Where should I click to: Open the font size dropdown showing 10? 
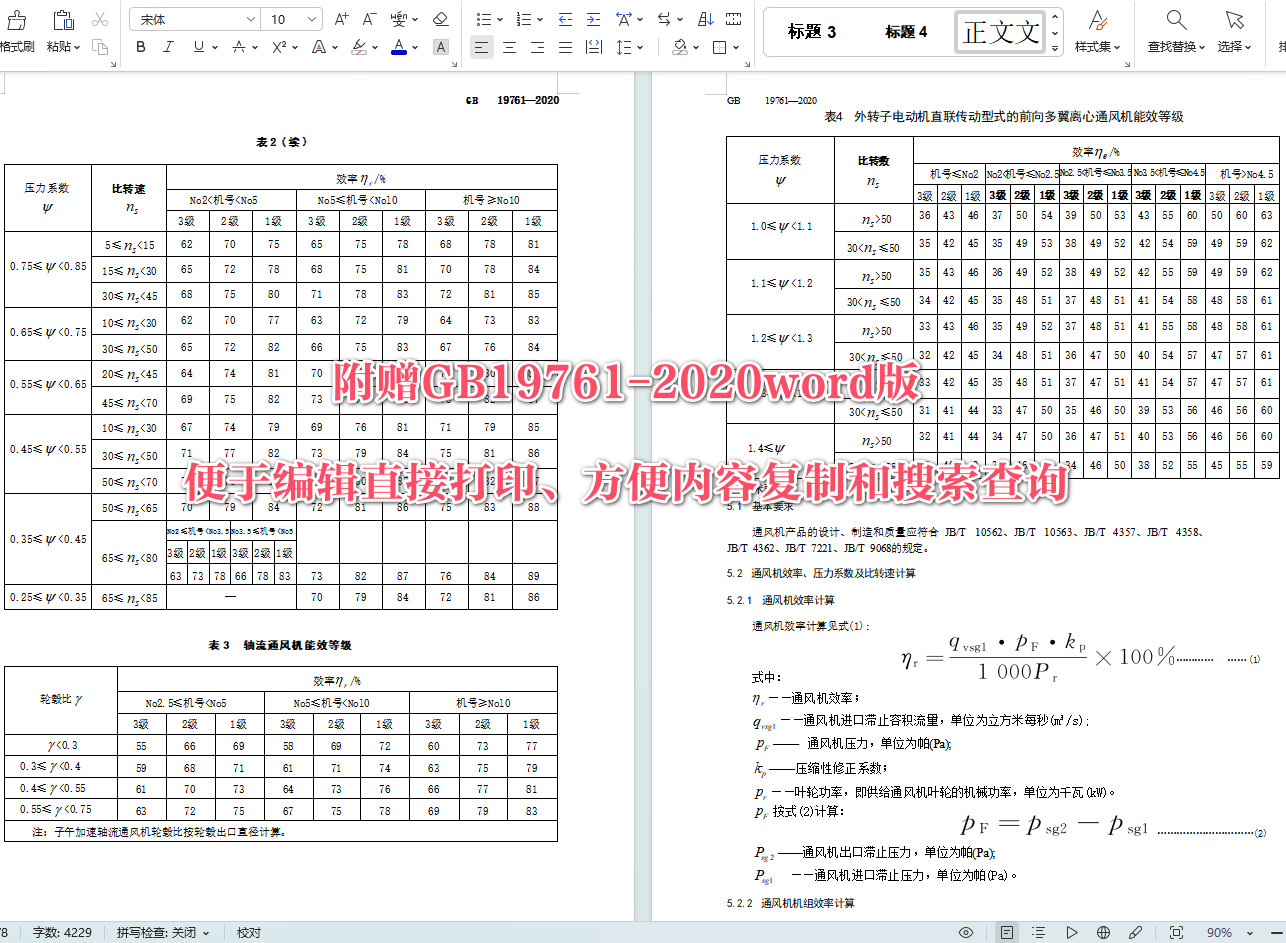(x=290, y=18)
